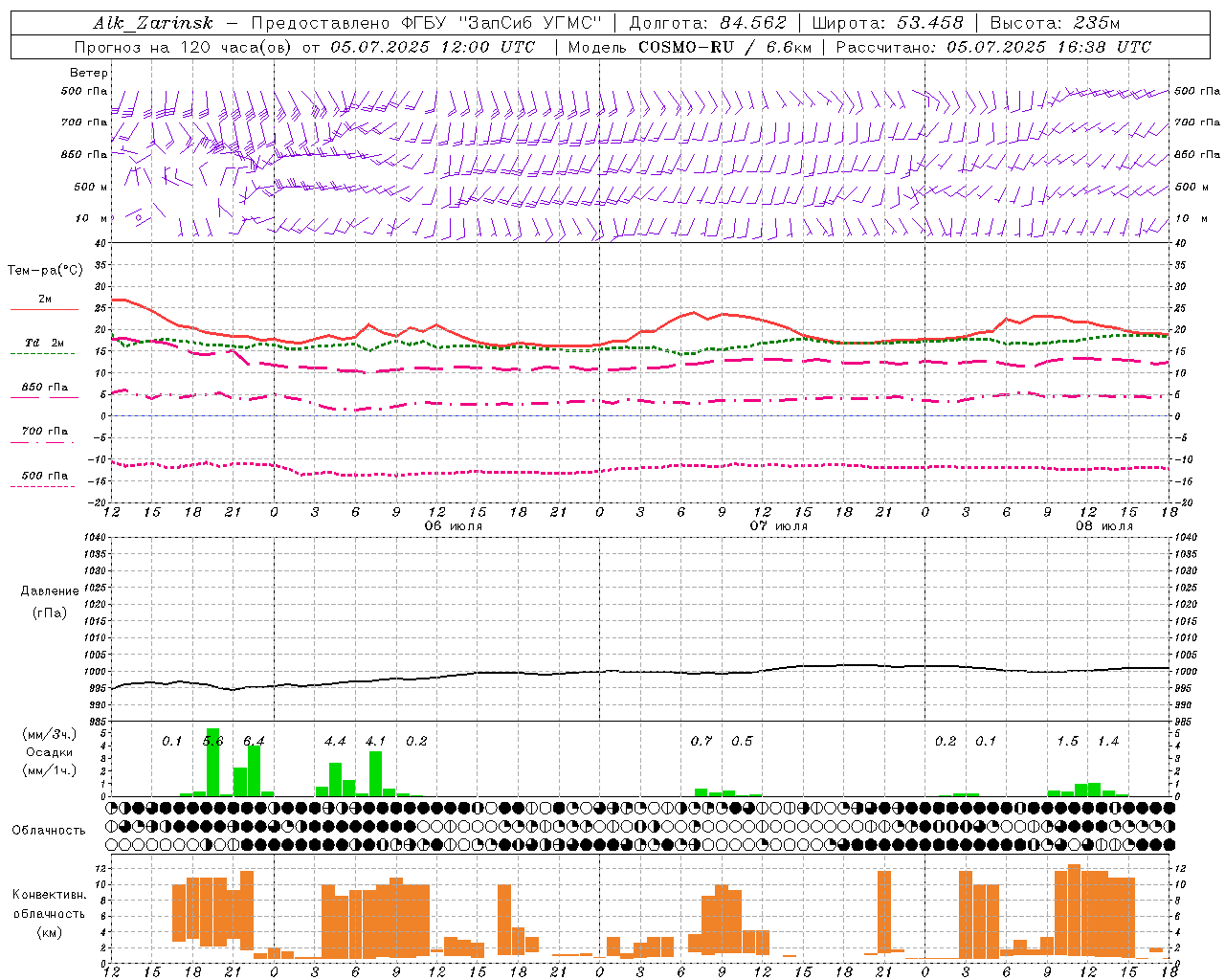Image resolution: width=1225 pixels, height=980 pixels.
Task: Click the Ветер wind panel label
Action: click(x=89, y=73)
